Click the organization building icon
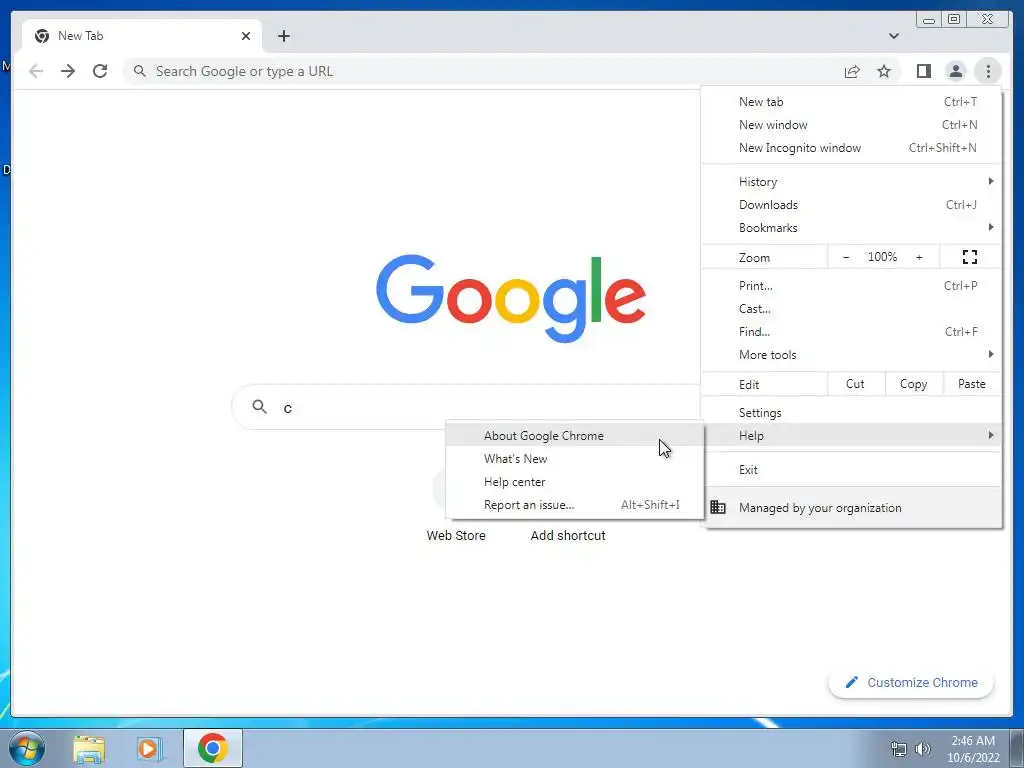This screenshot has height=768, width=1024. pos(718,507)
